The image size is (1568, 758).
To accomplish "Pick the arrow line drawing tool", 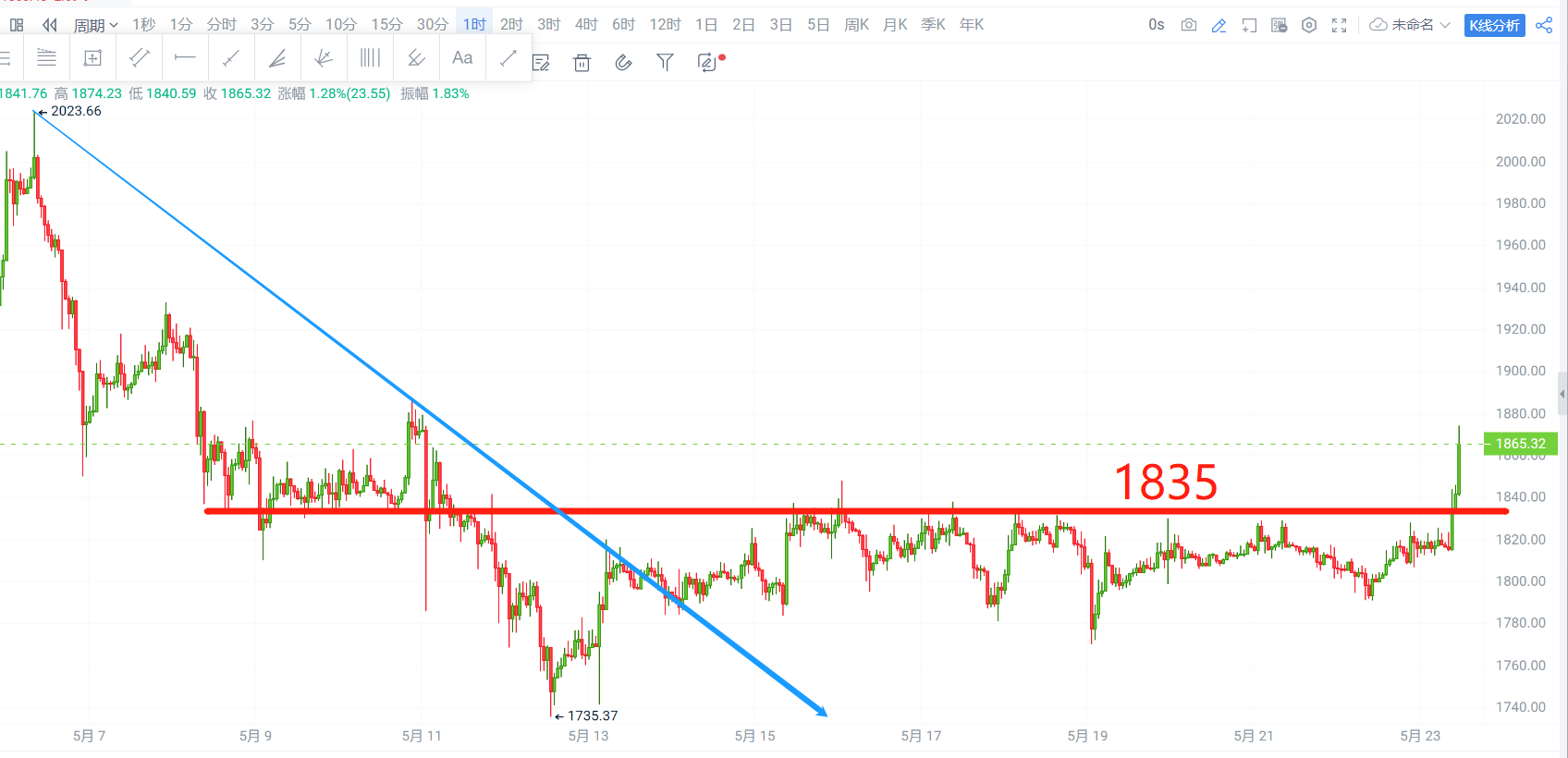I will (x=508, y=58).
